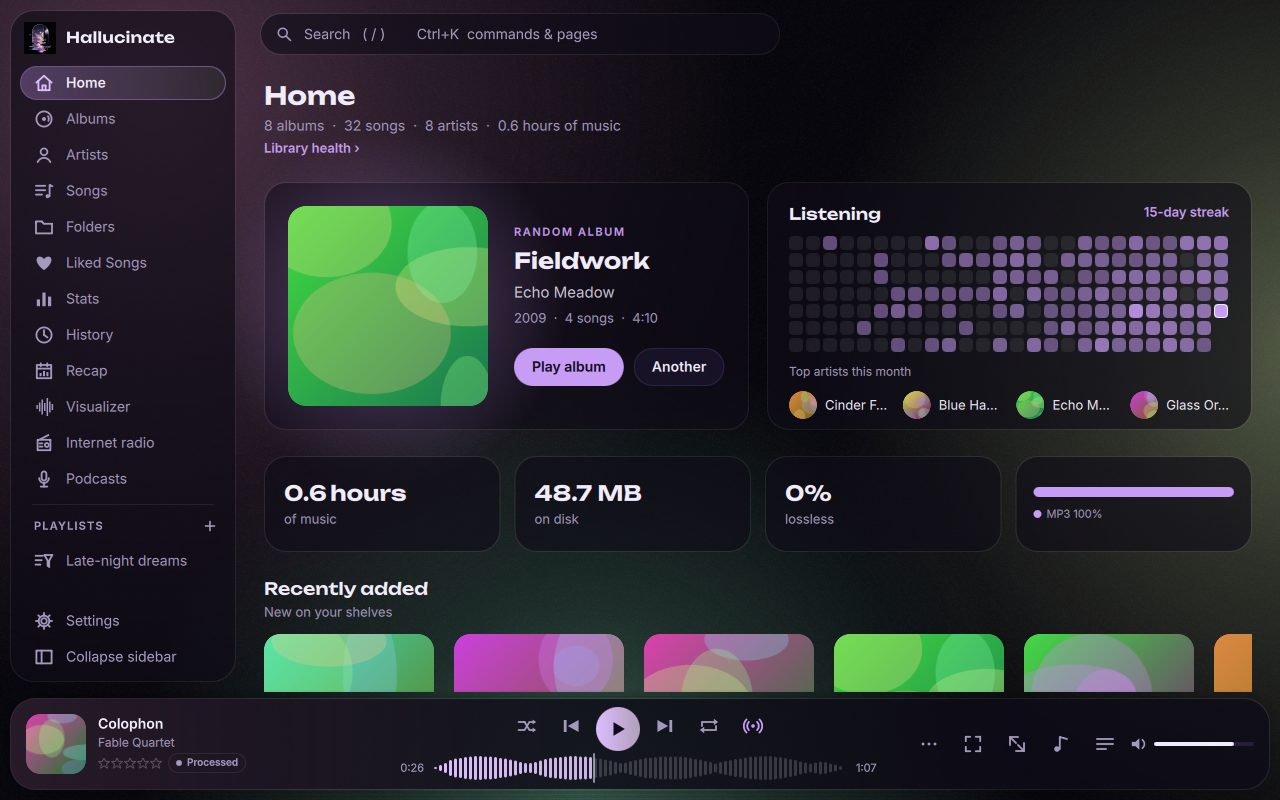
Task: Show lyrics with the music note icon
Action: tap(1061, 744)
